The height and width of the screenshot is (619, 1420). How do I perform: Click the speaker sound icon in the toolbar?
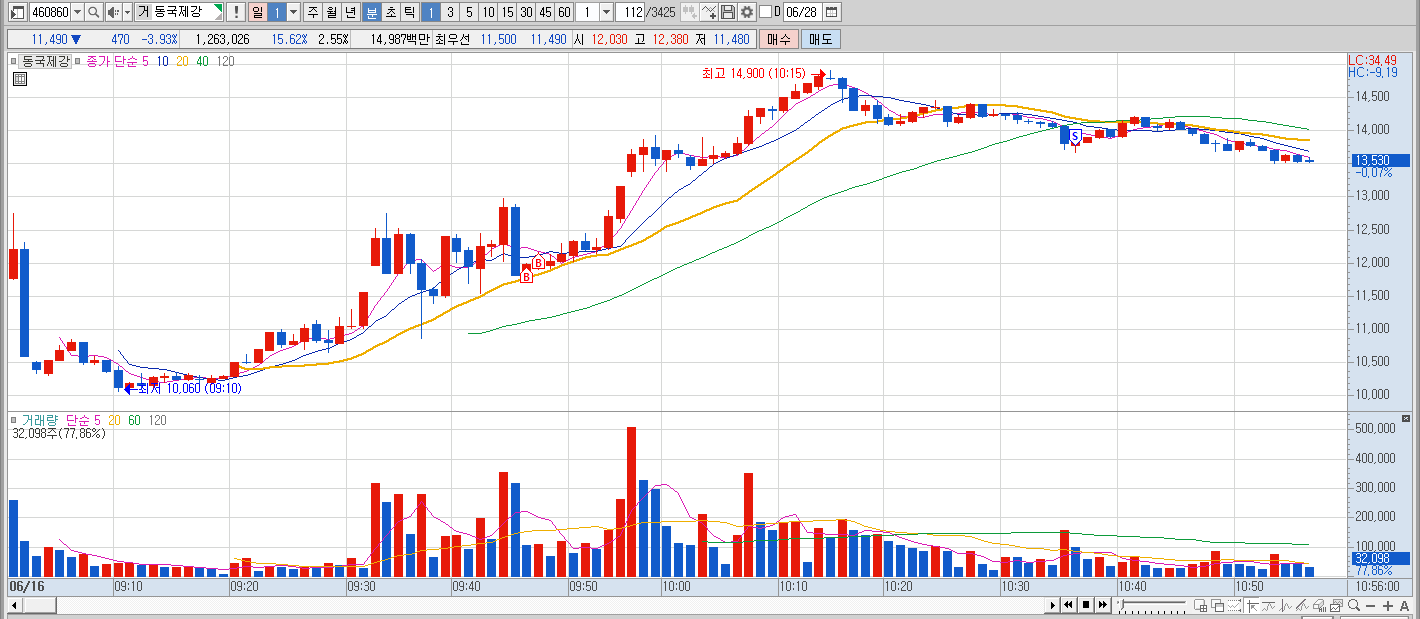pyautogui.click(x=114, y=12)
